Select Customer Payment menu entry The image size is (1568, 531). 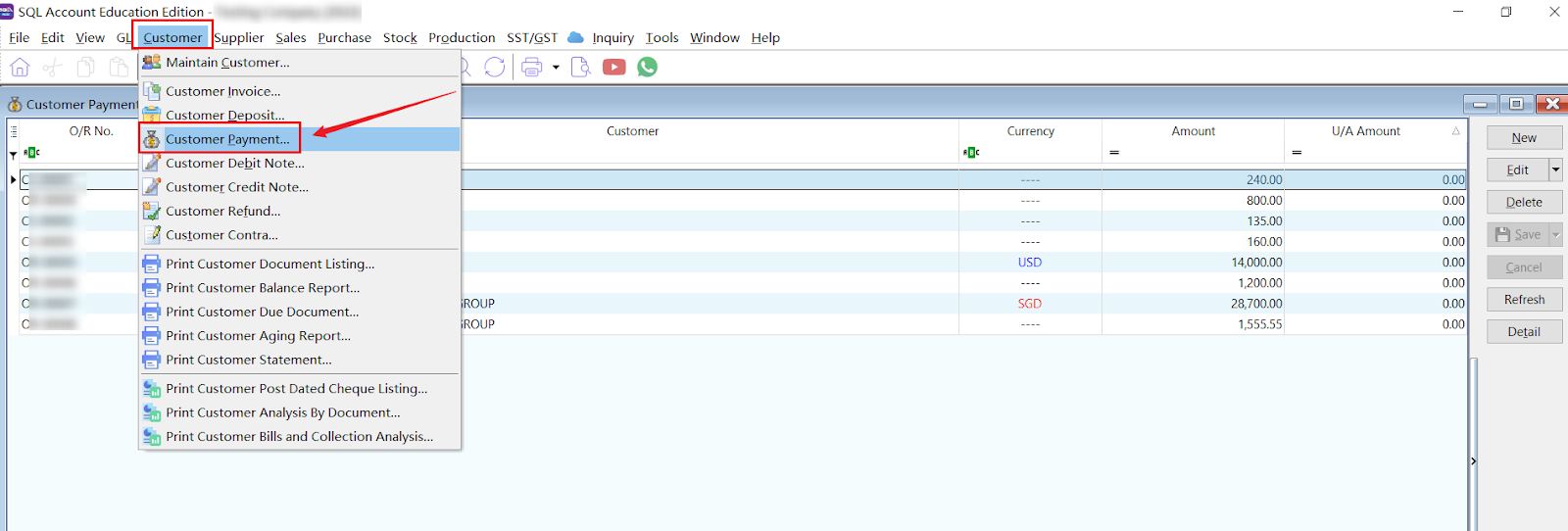point(227,139)
